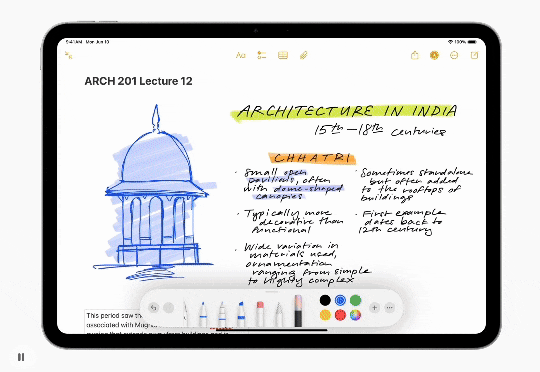Collapse the note from full screen

(x=69, y=55)
